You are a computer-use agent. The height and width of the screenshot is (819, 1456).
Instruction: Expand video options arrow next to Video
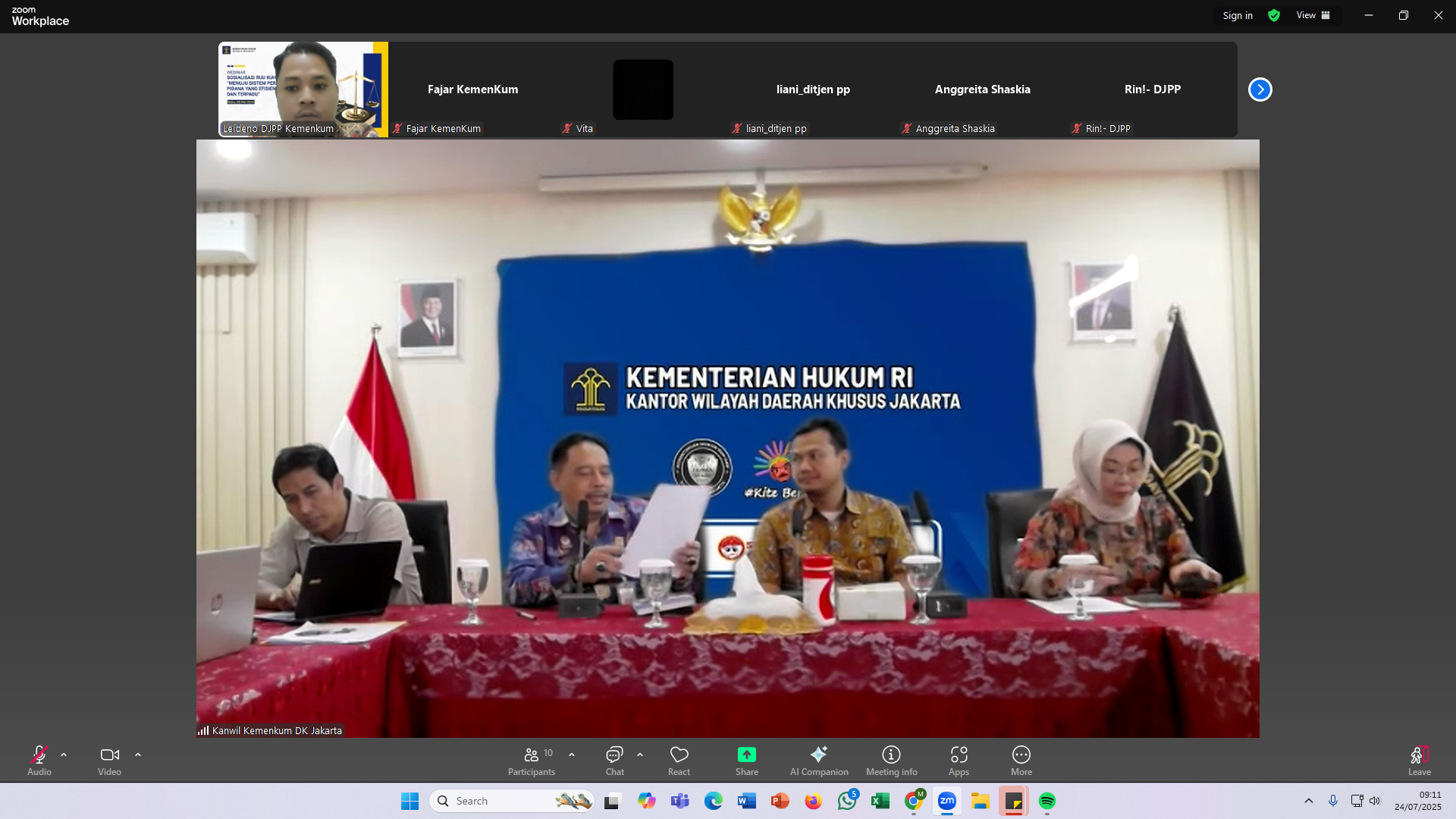pyautogui.click(x=138, y=755)
